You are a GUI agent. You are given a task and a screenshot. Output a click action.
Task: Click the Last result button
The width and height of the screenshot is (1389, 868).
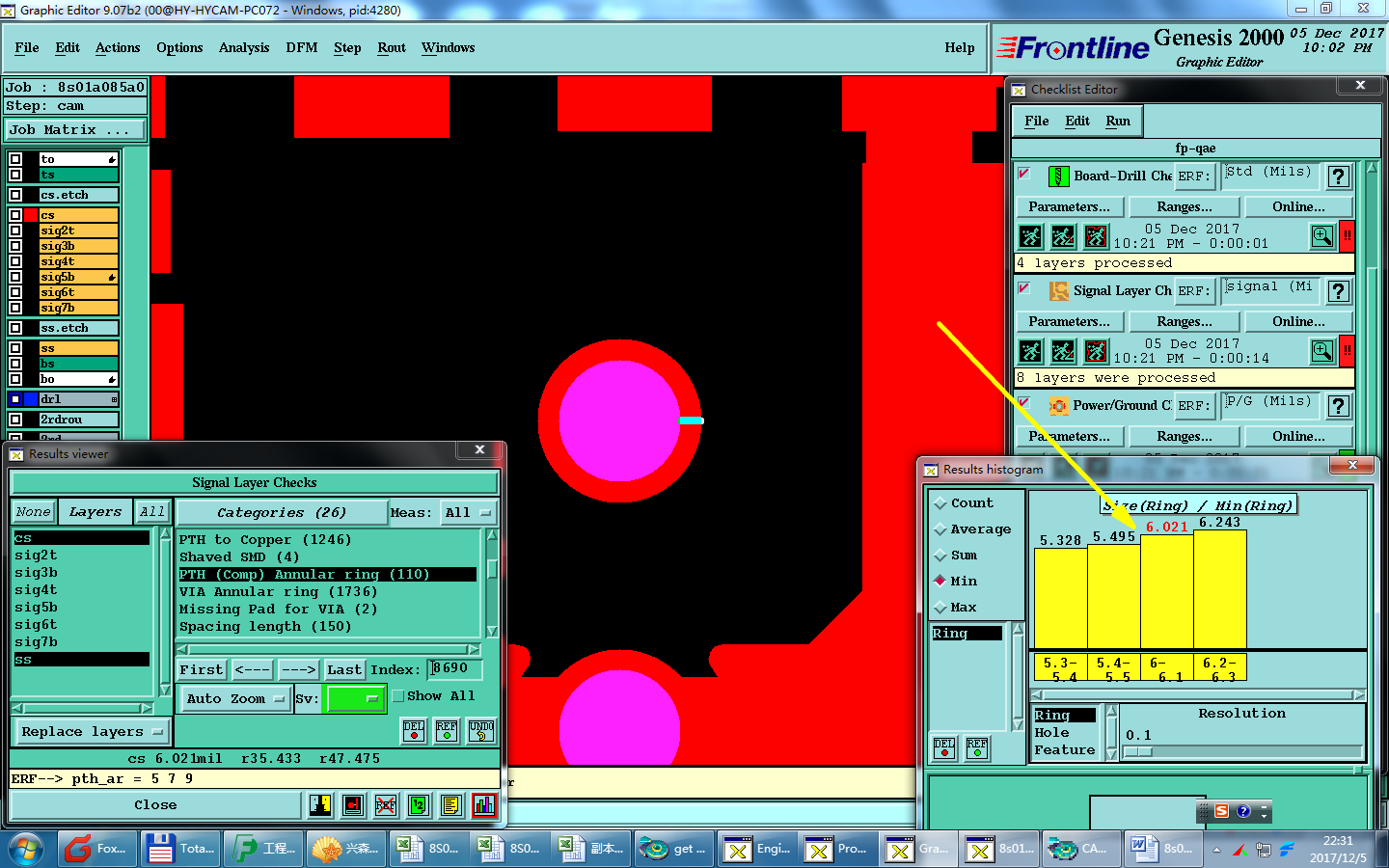coord(344,669)
